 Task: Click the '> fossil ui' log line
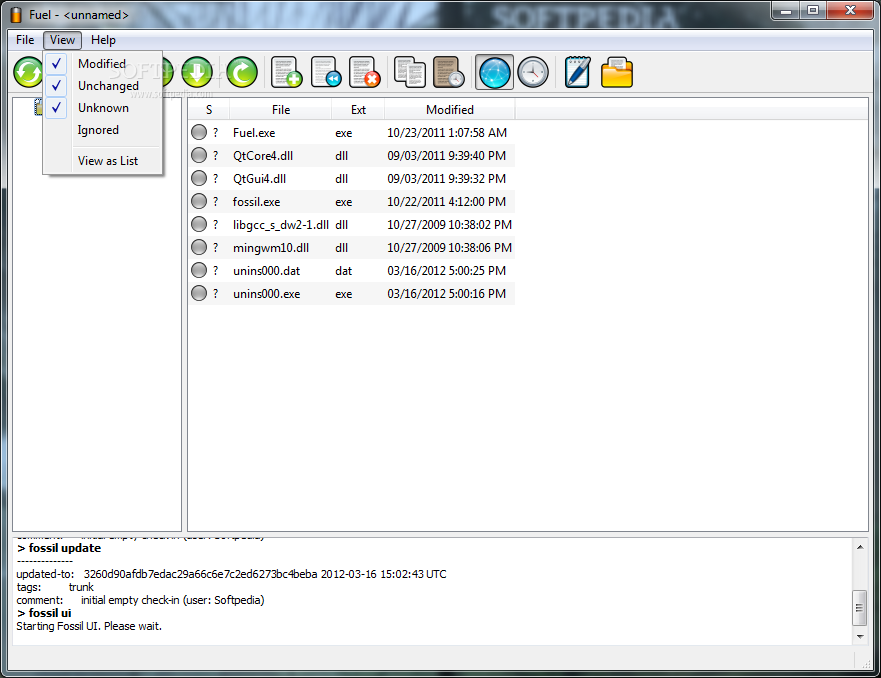(44, 613)
